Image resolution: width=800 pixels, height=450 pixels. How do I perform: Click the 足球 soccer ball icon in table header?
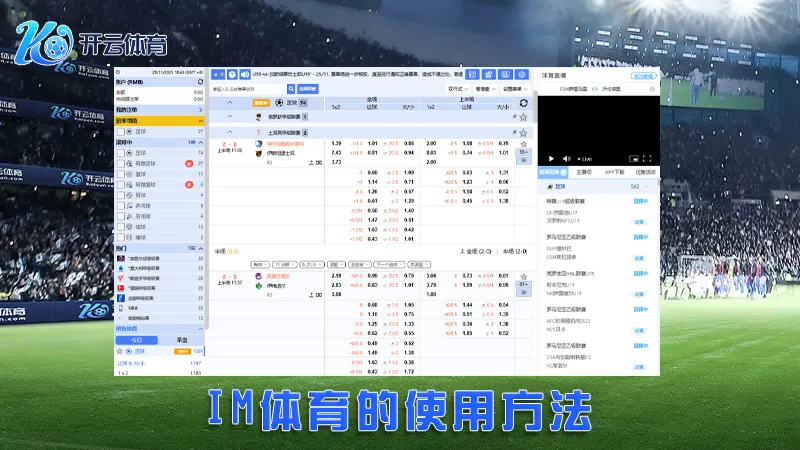(279, 103)
